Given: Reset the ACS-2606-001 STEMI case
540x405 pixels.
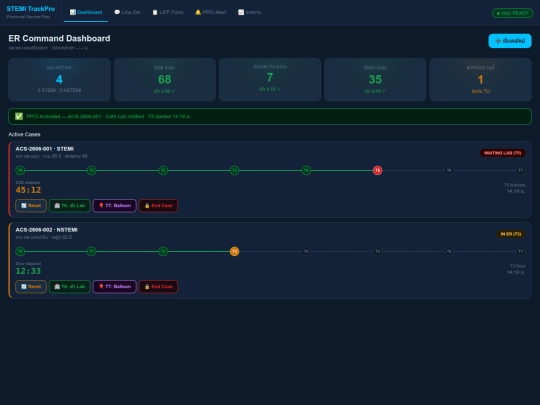Looking at the screenshot, I should pyautogui.click(x=31, y=206).
